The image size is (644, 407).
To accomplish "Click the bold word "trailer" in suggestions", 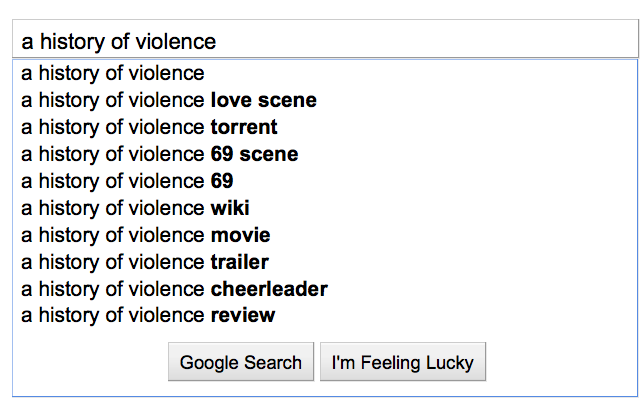I will [x=240, y=262].
